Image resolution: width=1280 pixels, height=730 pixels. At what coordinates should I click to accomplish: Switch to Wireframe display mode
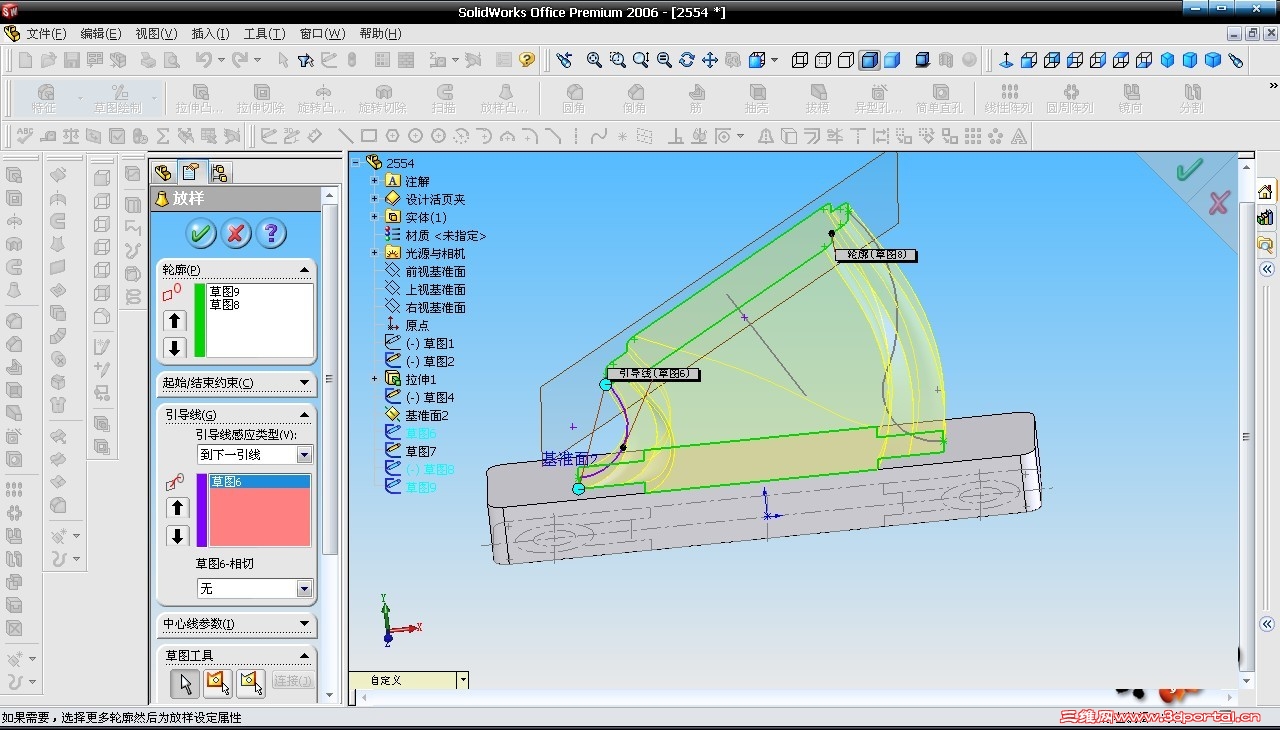pyautogui.click(x=800, y=60)
